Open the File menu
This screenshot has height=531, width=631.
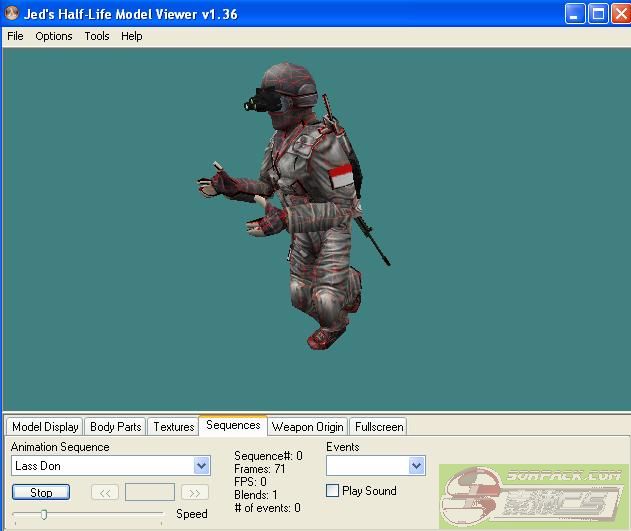pos(15,36)
